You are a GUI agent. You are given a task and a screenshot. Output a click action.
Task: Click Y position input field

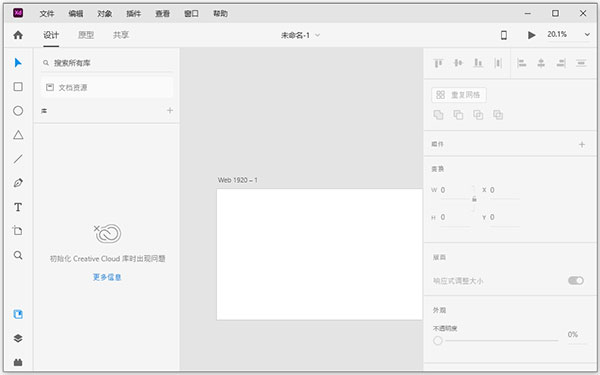pos(504,217)
